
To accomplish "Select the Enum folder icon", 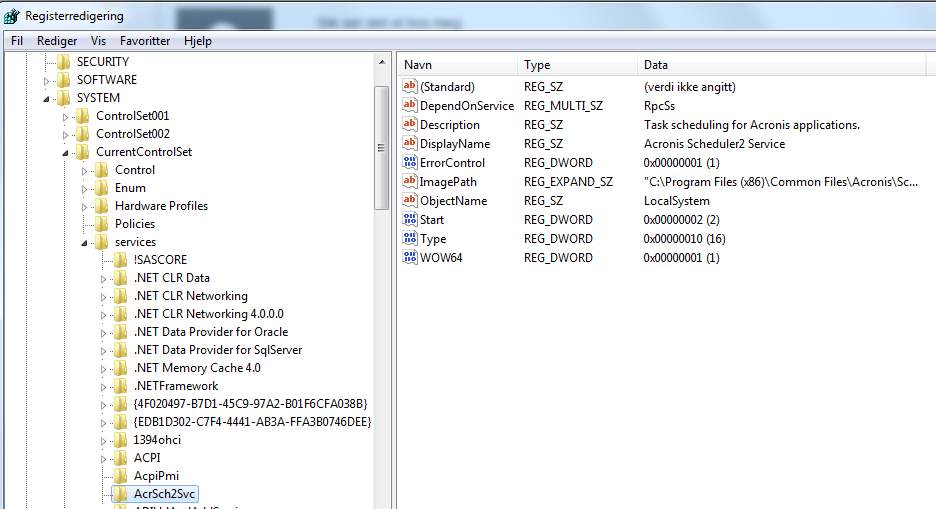I will tap(102, 188).
